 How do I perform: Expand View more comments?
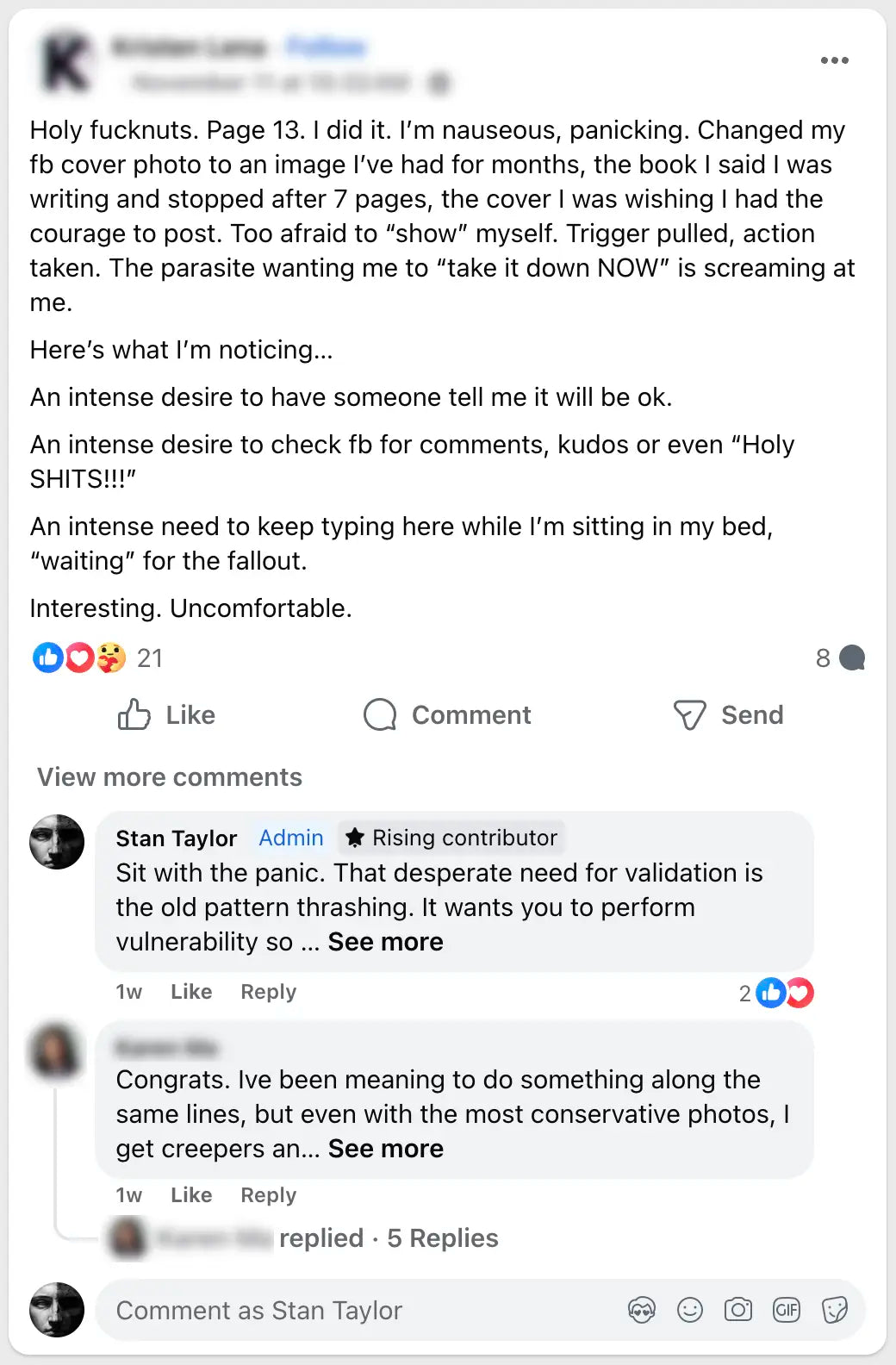(170, 777)
